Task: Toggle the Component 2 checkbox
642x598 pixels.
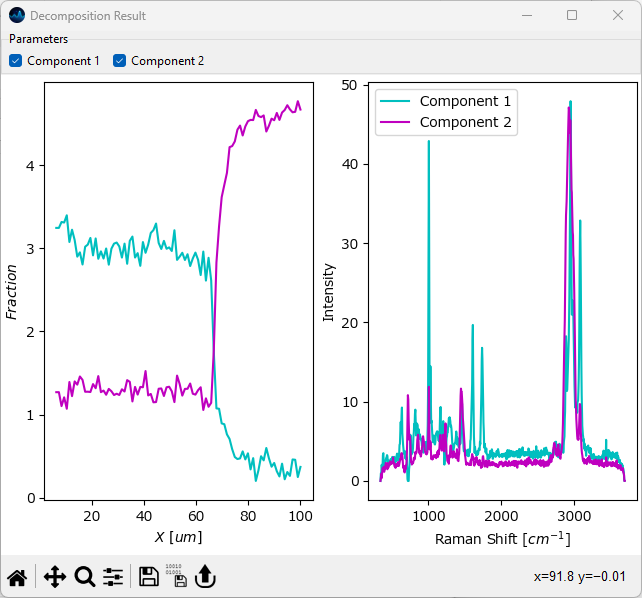Action: pyautogui.click(x=120, y=61)
